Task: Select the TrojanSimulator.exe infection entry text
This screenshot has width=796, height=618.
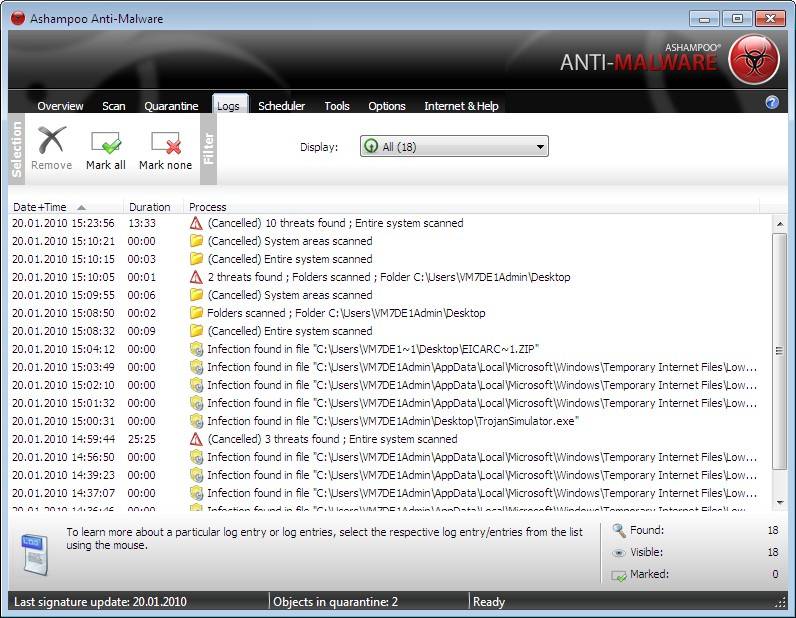Action: (392, 421)
